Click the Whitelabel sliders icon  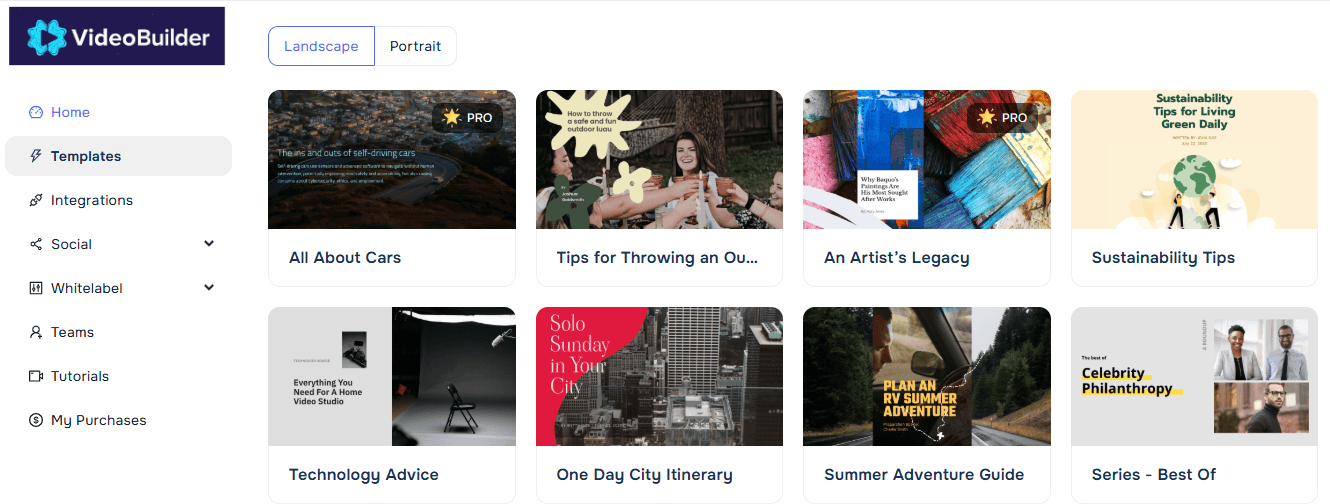click(x=36, y=288)
